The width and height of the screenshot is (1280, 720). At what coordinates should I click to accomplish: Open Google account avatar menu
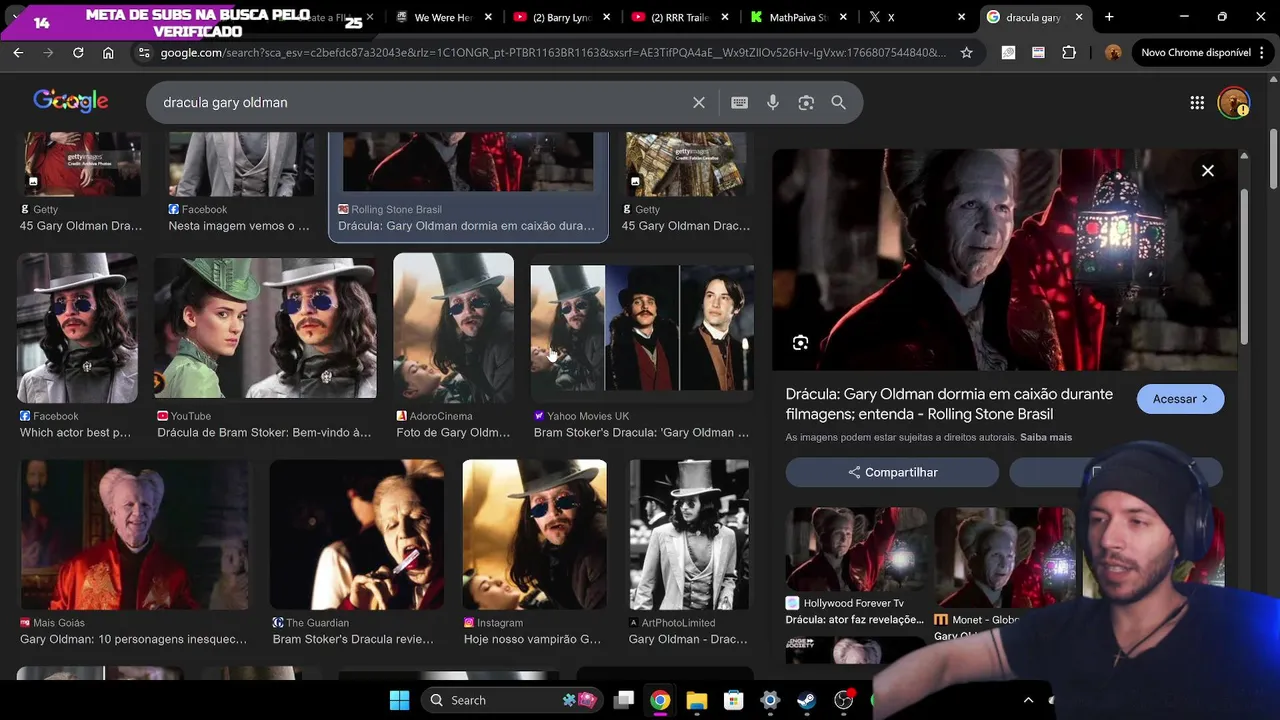coord(1233,102)
